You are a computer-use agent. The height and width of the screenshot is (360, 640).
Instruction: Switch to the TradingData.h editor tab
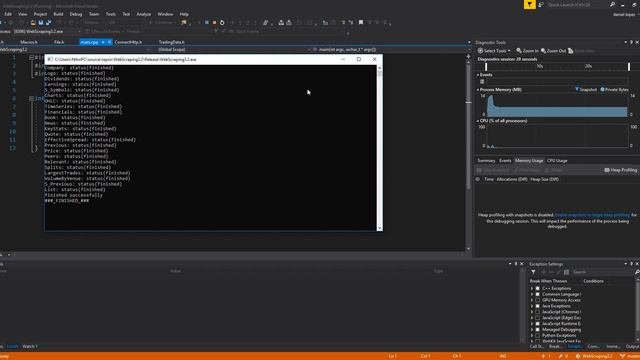(171, 42)
